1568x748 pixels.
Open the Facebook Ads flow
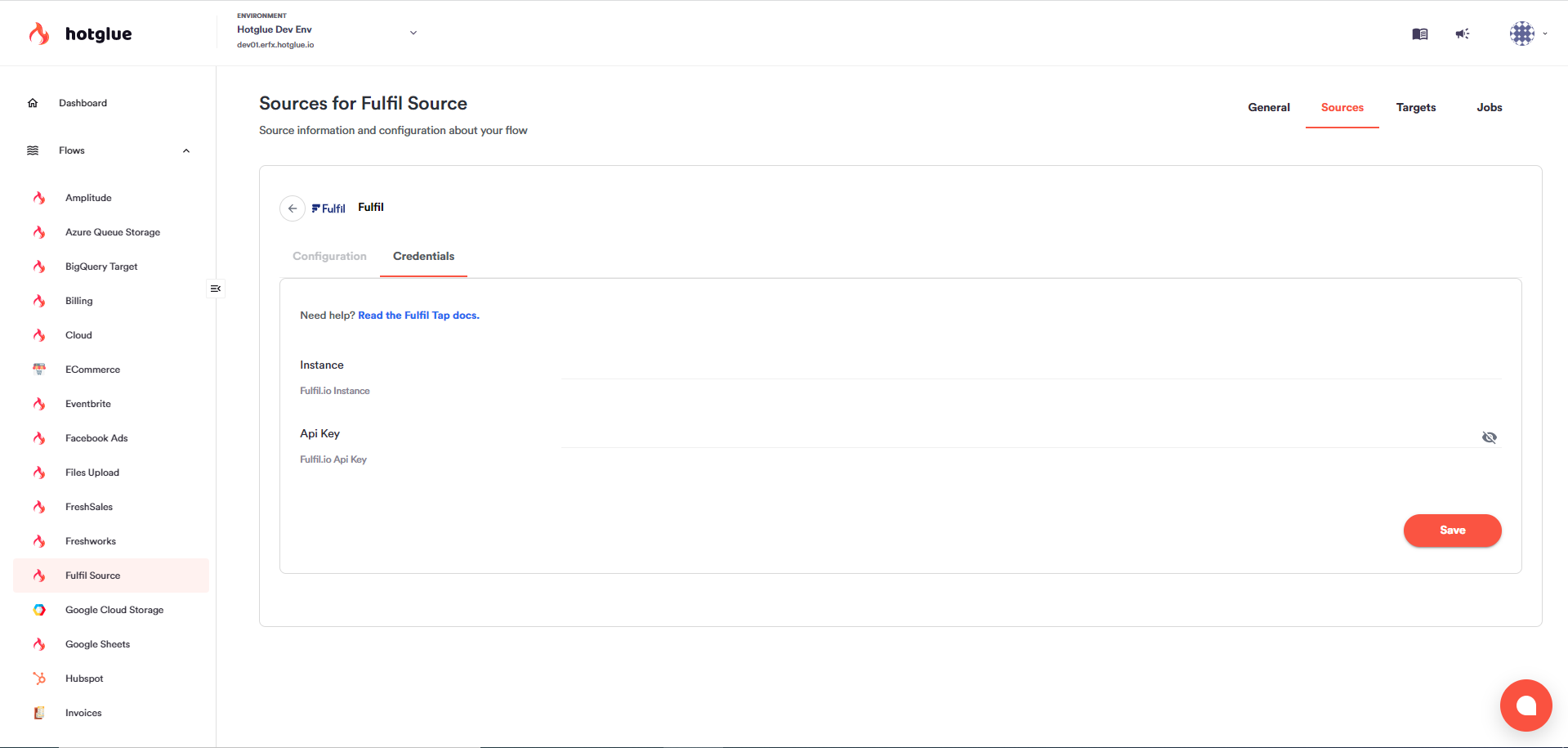96,438
